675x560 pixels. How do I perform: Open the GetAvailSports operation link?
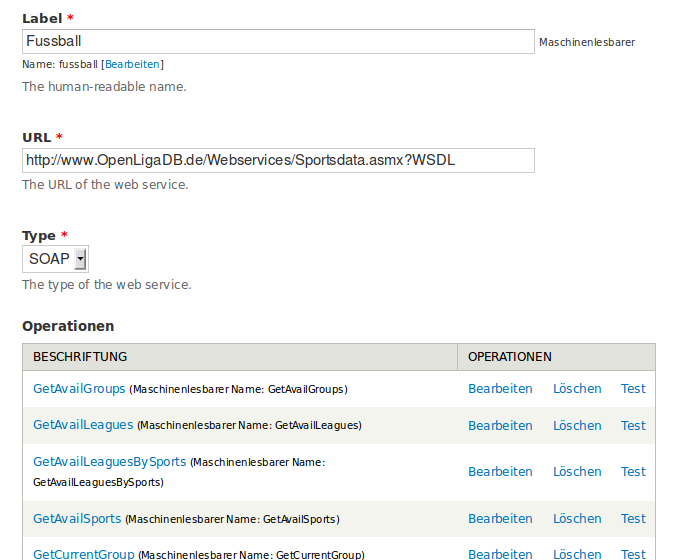click(77, 519)
